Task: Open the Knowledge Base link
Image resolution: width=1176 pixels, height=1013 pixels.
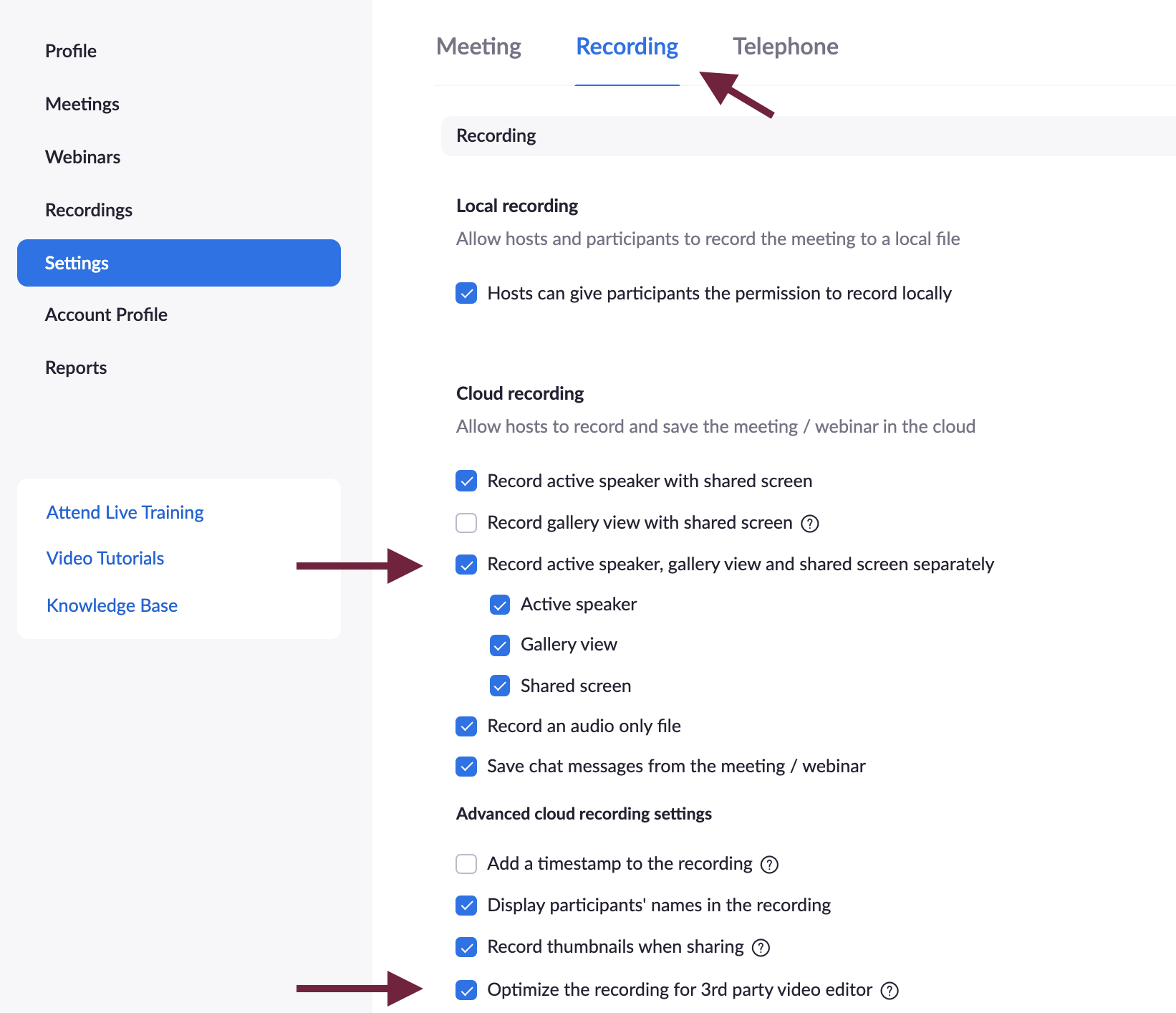Action: coord(112,605)
